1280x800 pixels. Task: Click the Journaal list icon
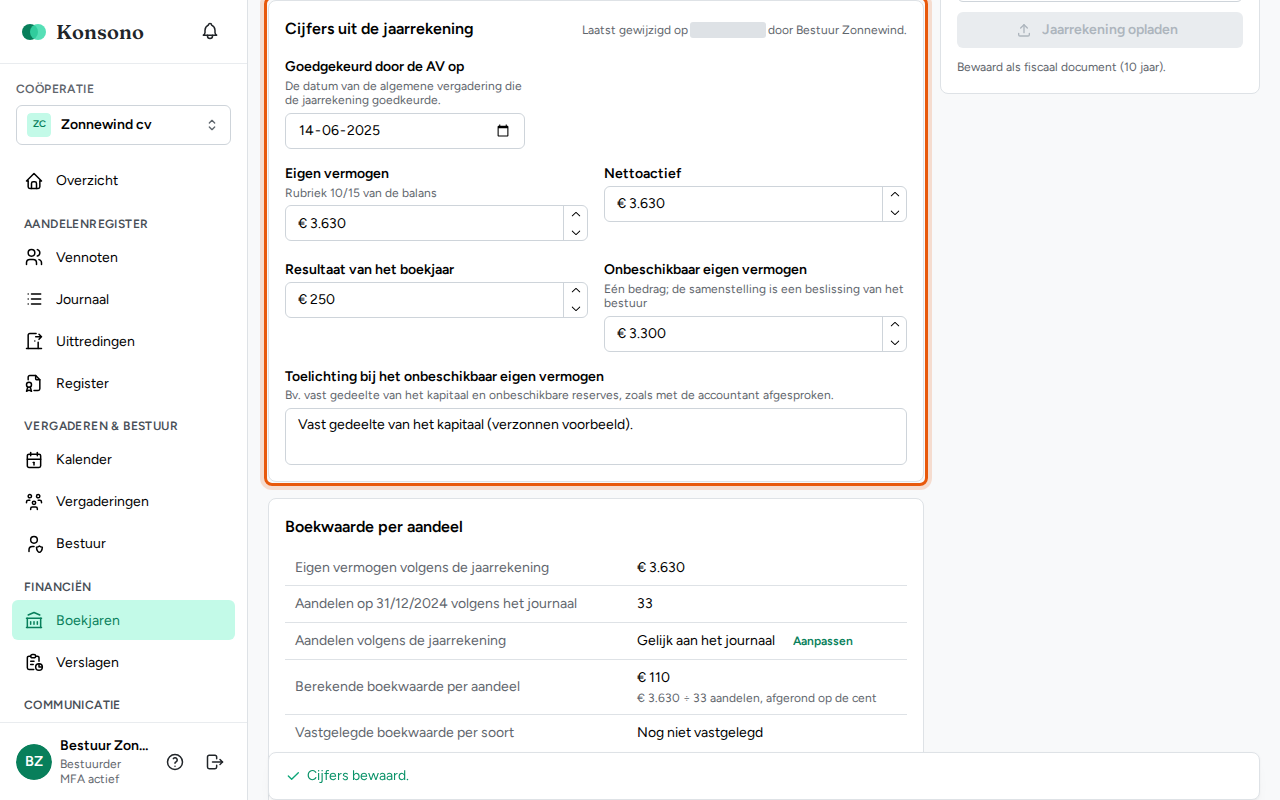coord(34,300)
